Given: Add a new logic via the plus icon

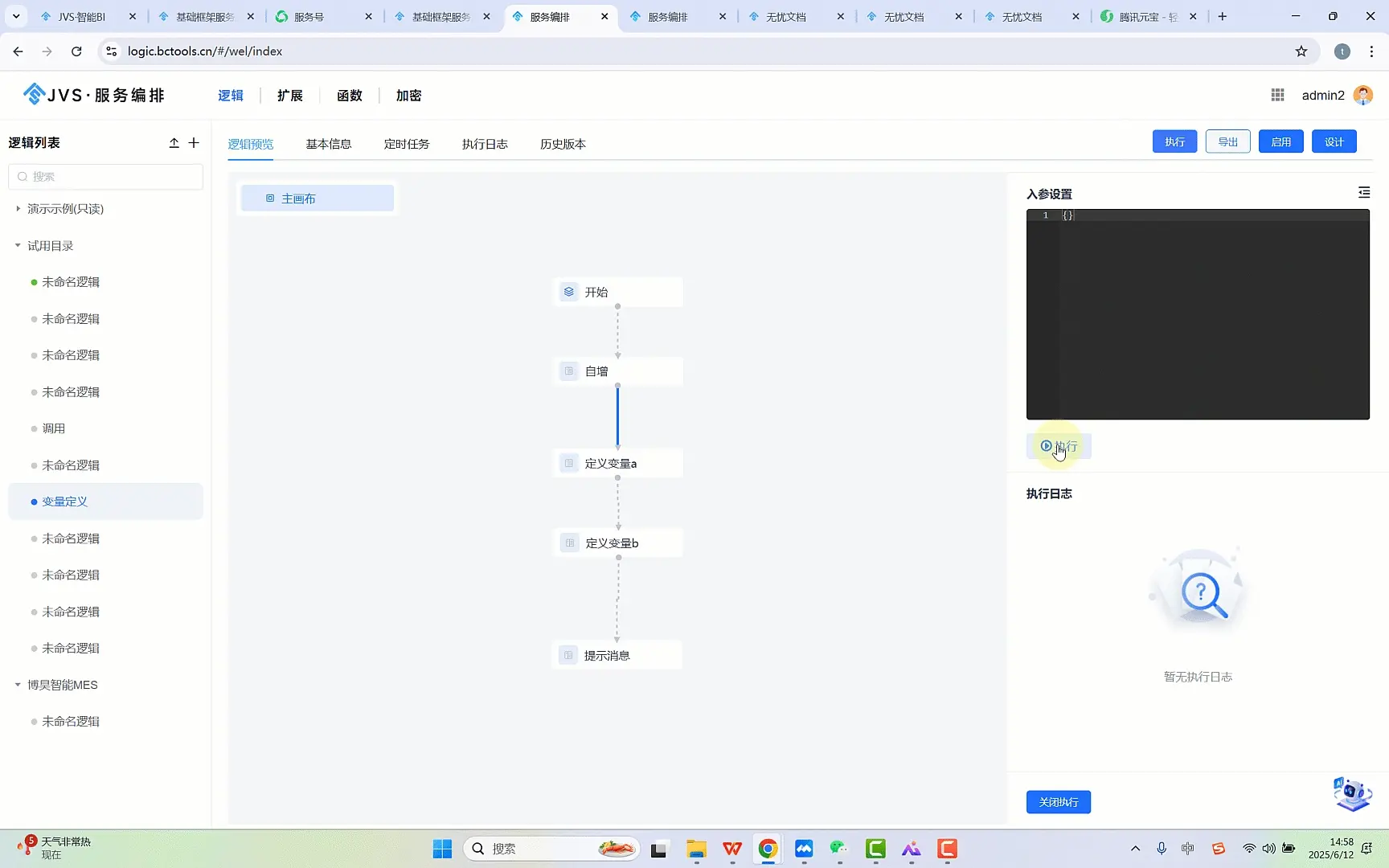Looking at the screenshot, I should click(193, 142).
